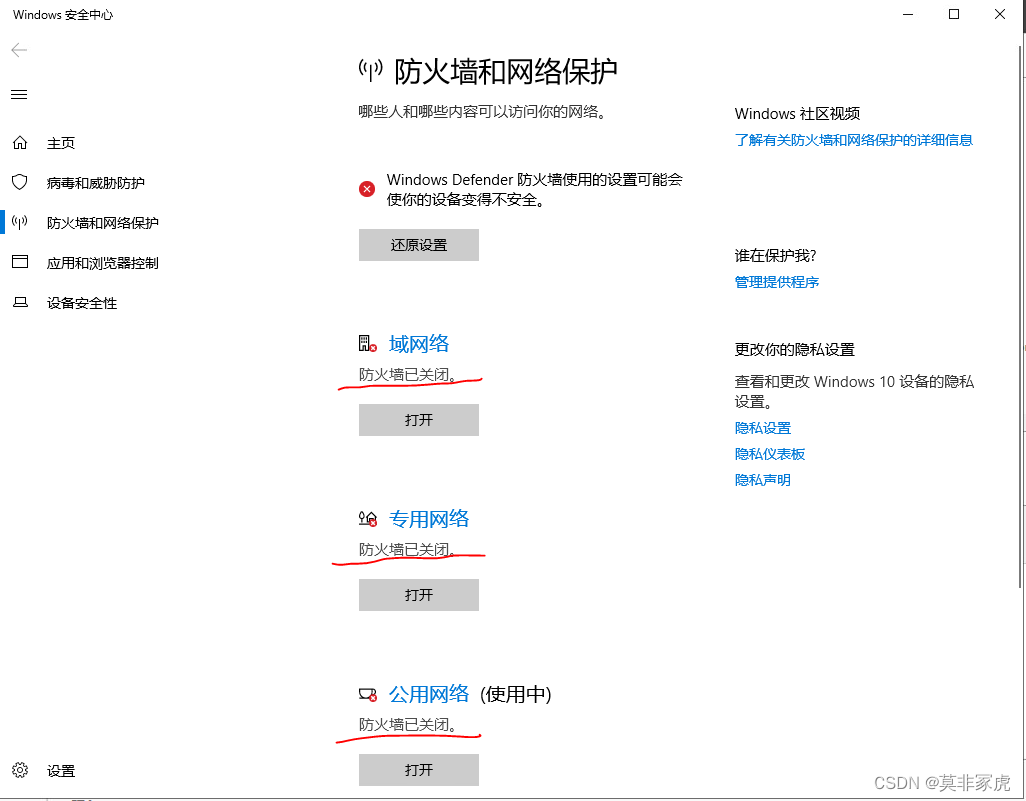
Task: Open 了解有关防火墙和网络保护的详细信息 link
Action: 853,140
